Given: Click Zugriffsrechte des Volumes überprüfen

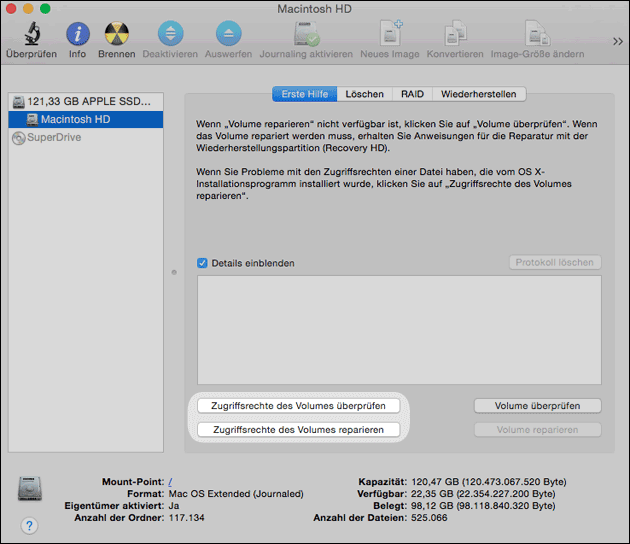Looking at the screenshot, I should (x=299, y=406).
